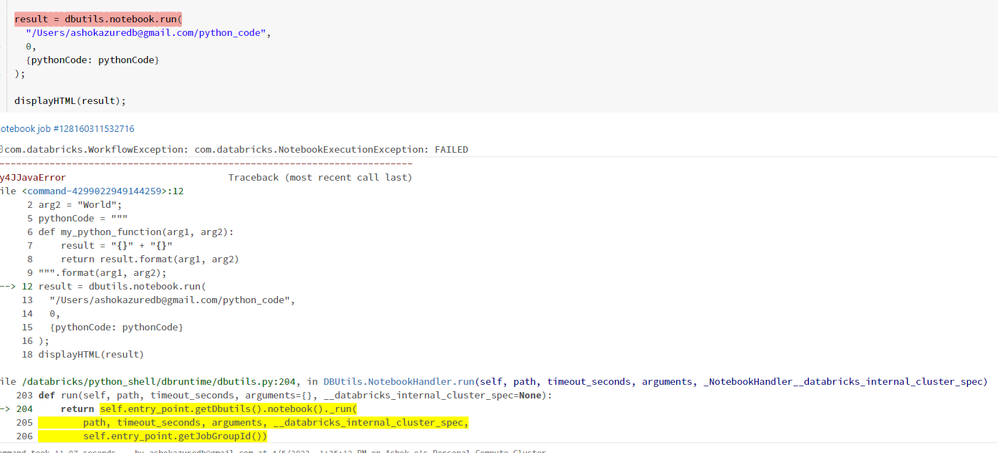Click highlighted self.entry_point.getJobGroupId() on line 206
The height and width of the screenshot is (453, 998).
[175, 436]
